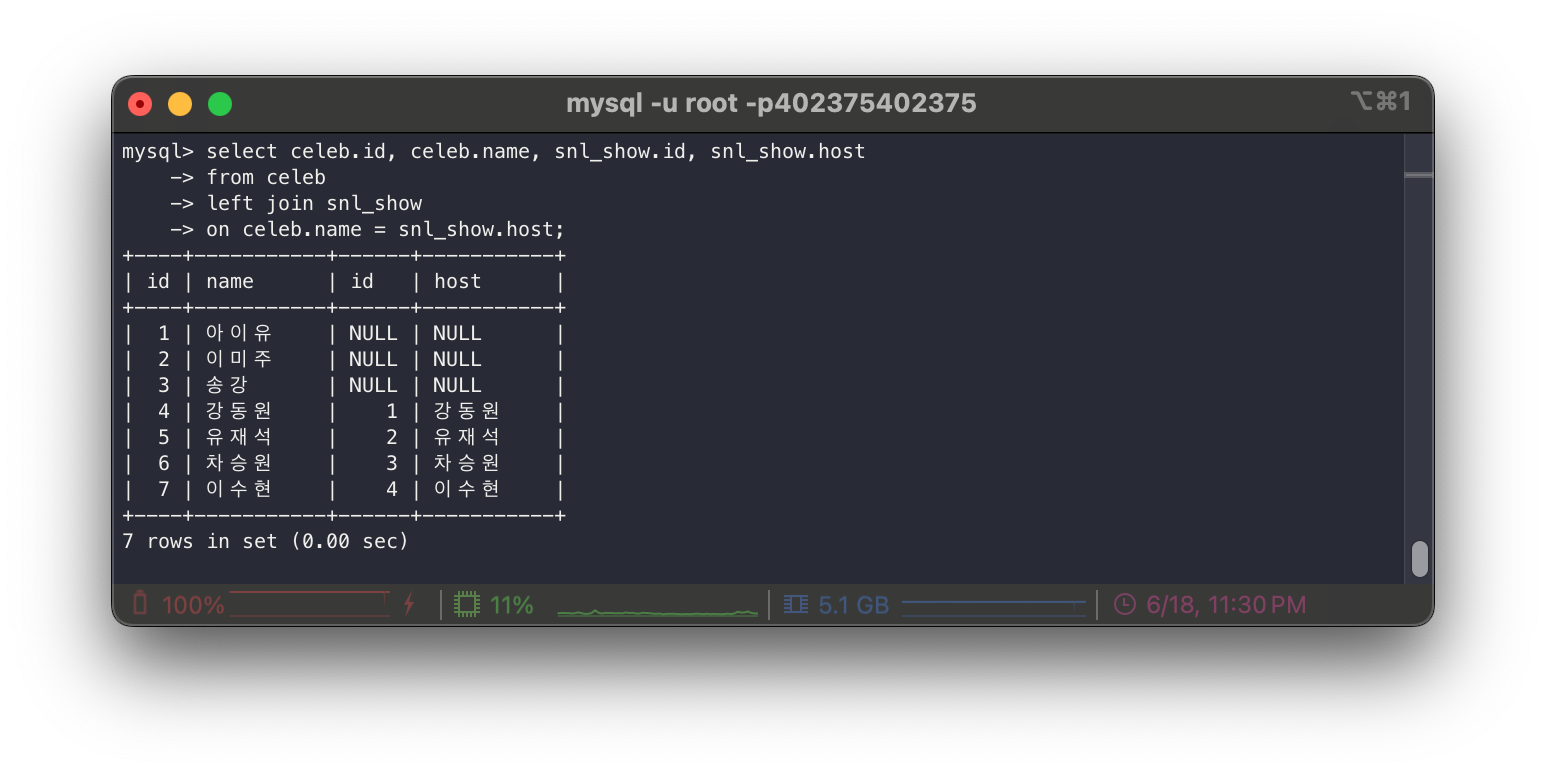
Task: Click the scrollbar mark near the top
Action: tap(1419, 175)
